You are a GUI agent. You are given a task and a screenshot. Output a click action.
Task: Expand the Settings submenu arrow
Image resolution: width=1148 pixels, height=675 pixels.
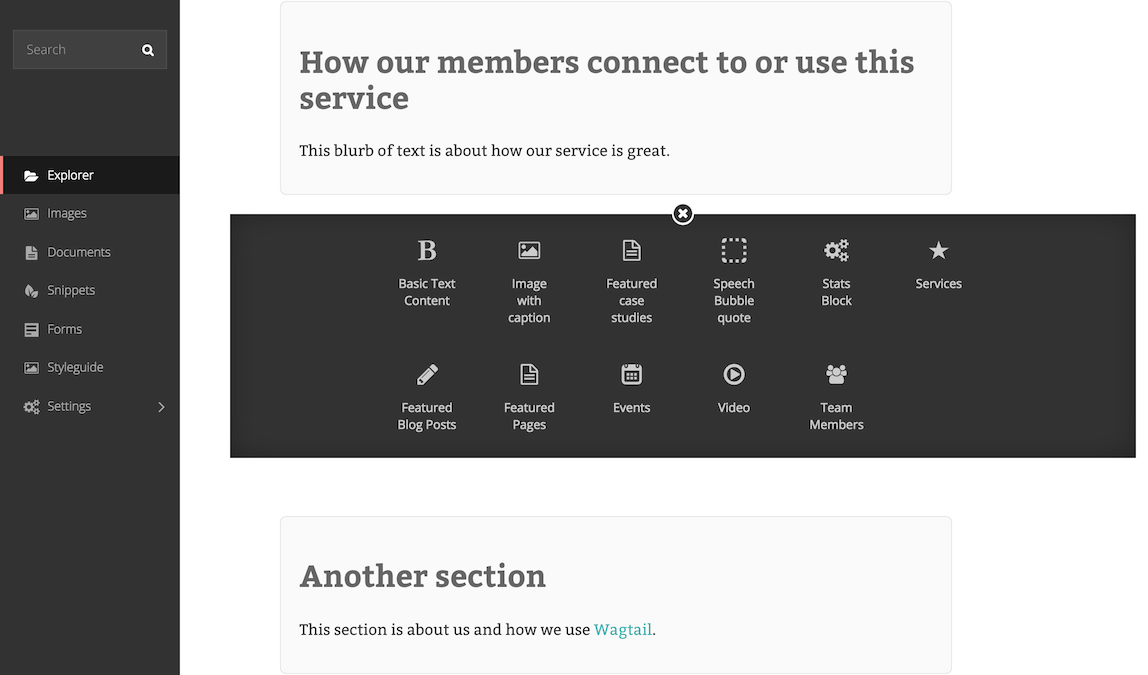pyautogui.click(x=161, y=406)
